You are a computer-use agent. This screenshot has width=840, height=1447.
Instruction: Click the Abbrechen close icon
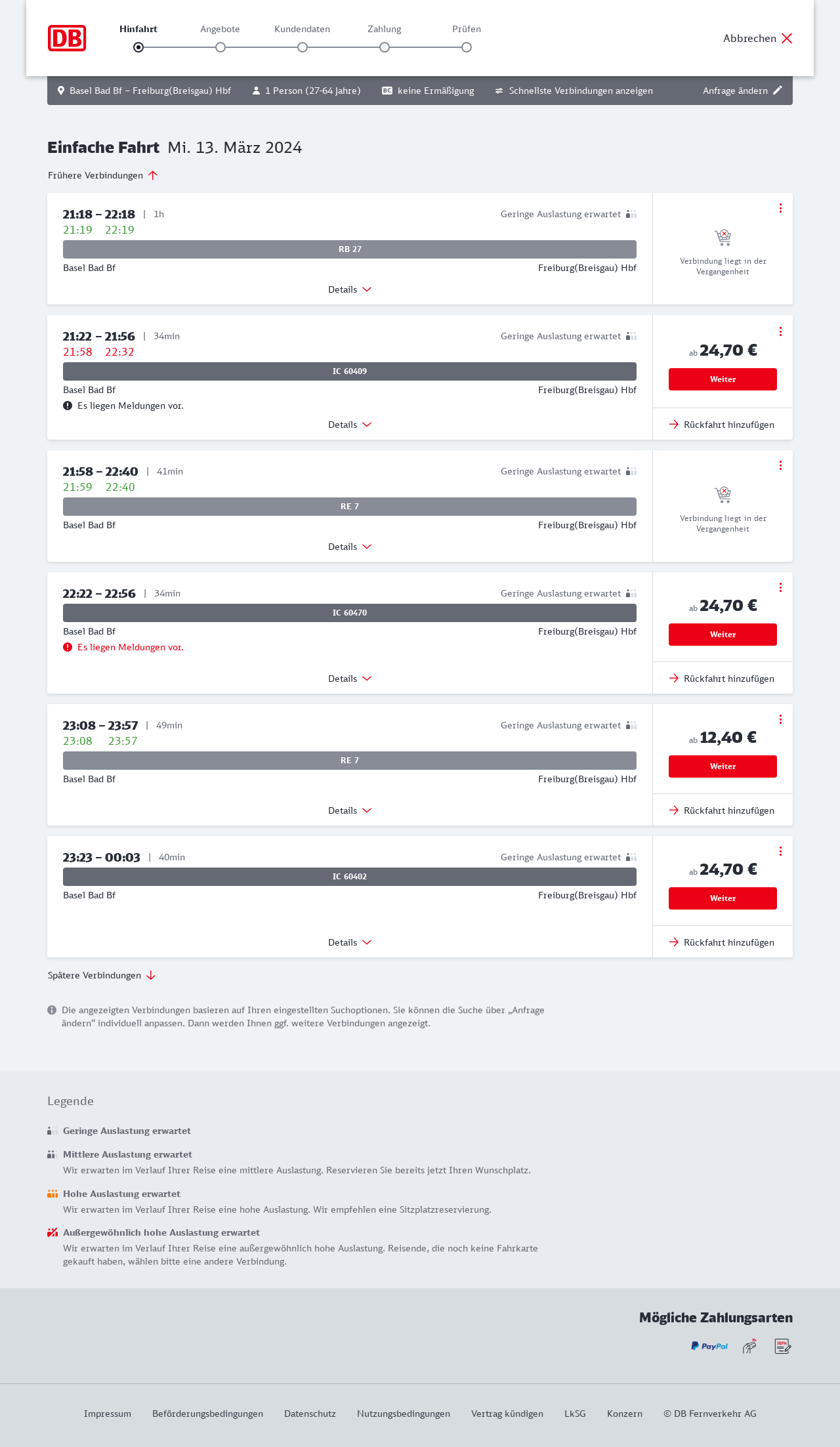pos(787,38)
